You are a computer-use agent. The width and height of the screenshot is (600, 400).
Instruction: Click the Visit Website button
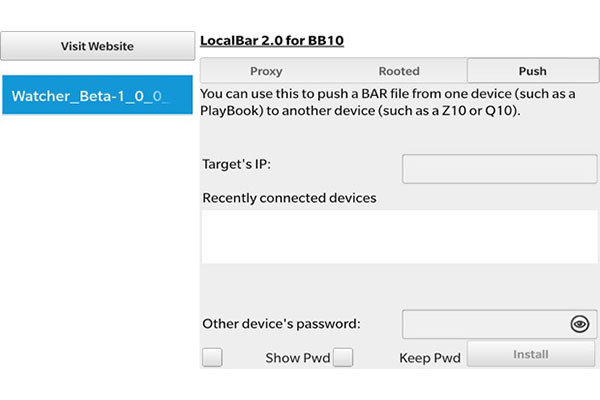point(98,46)
